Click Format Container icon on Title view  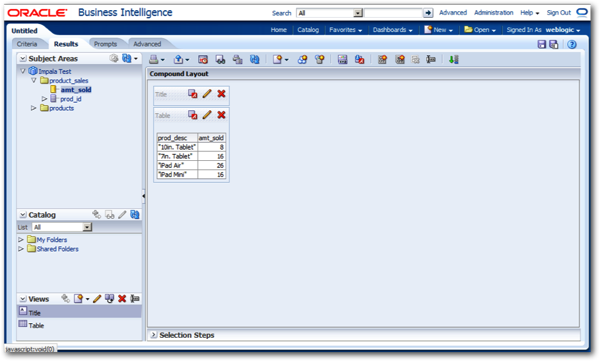192,94
